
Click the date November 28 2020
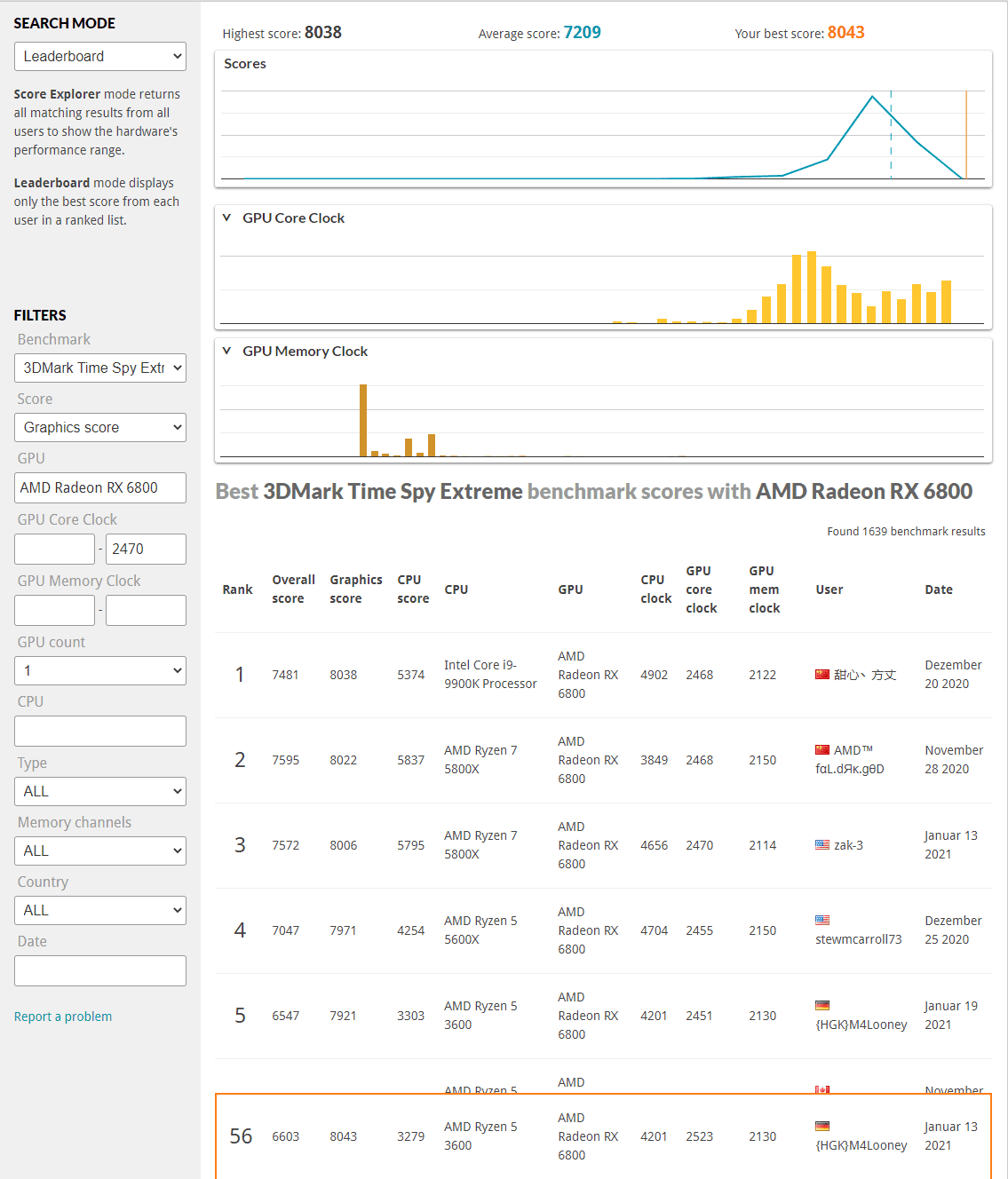coord(954,760)
